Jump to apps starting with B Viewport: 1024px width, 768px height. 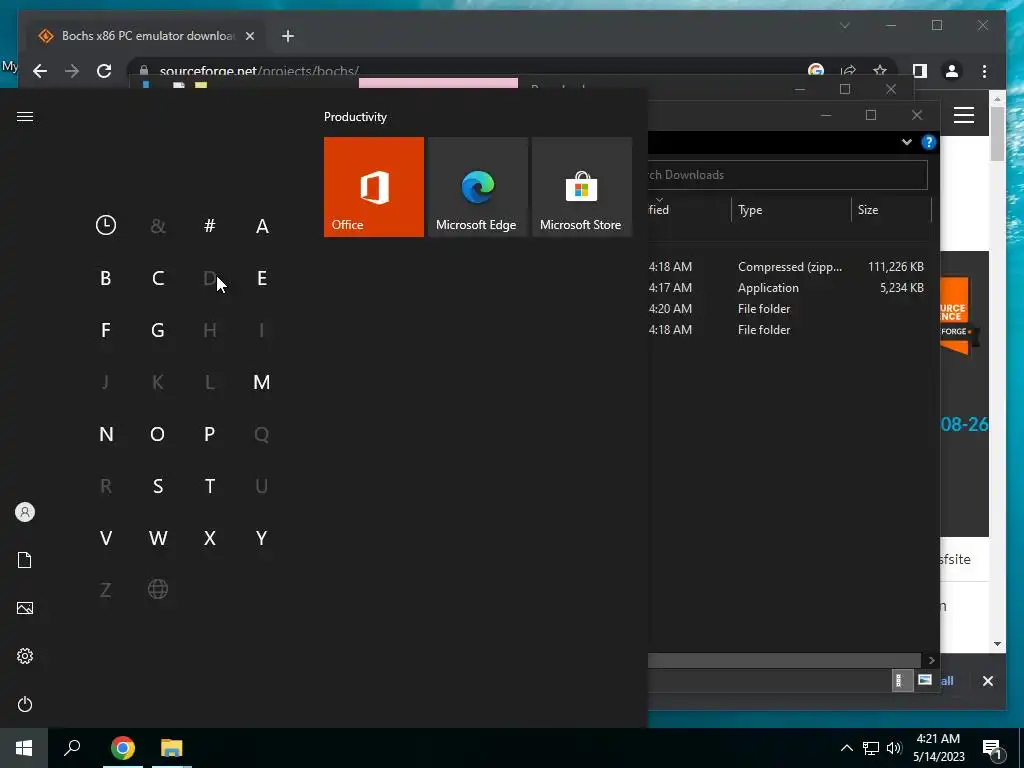(x=106, y=278)
